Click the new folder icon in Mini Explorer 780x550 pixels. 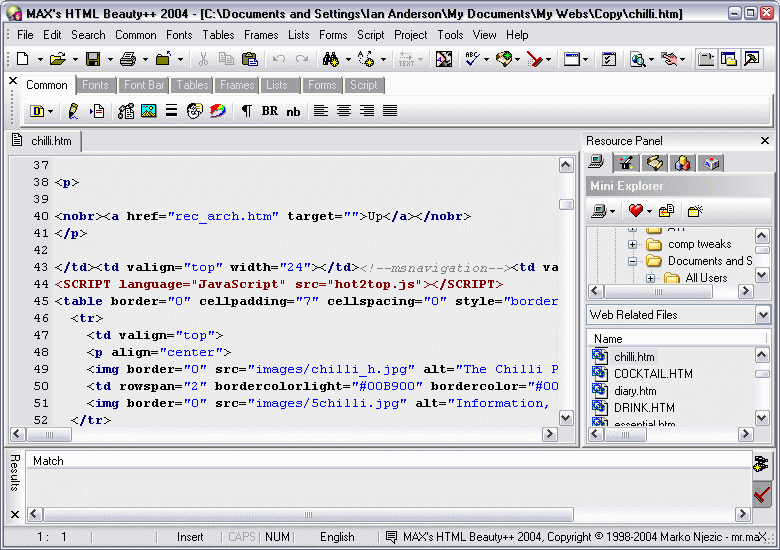(695, 211)
